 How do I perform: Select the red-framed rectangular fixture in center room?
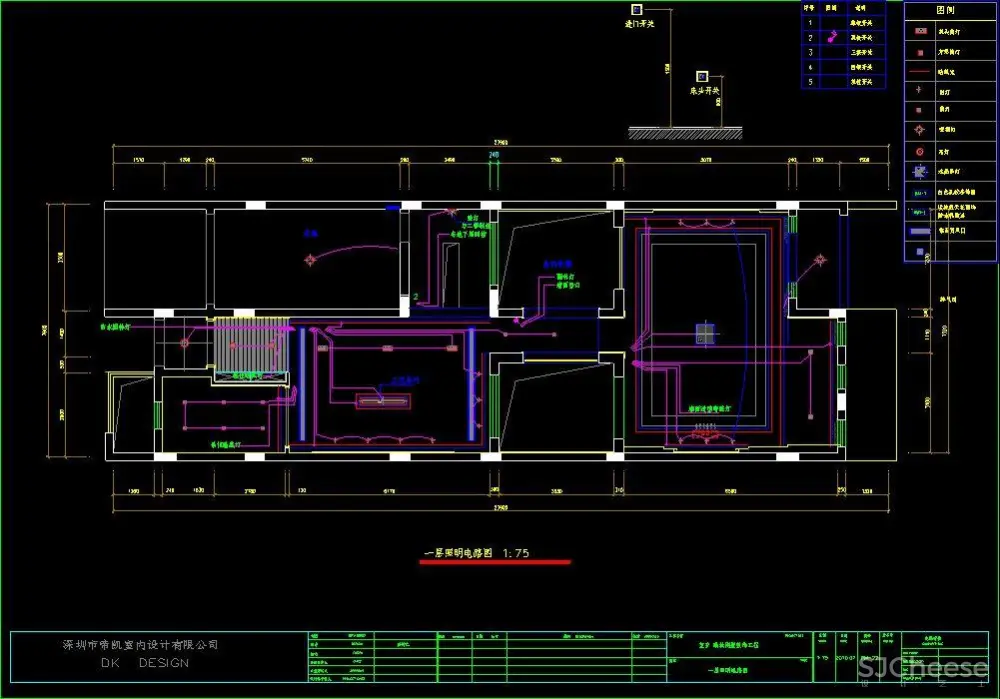383,401
